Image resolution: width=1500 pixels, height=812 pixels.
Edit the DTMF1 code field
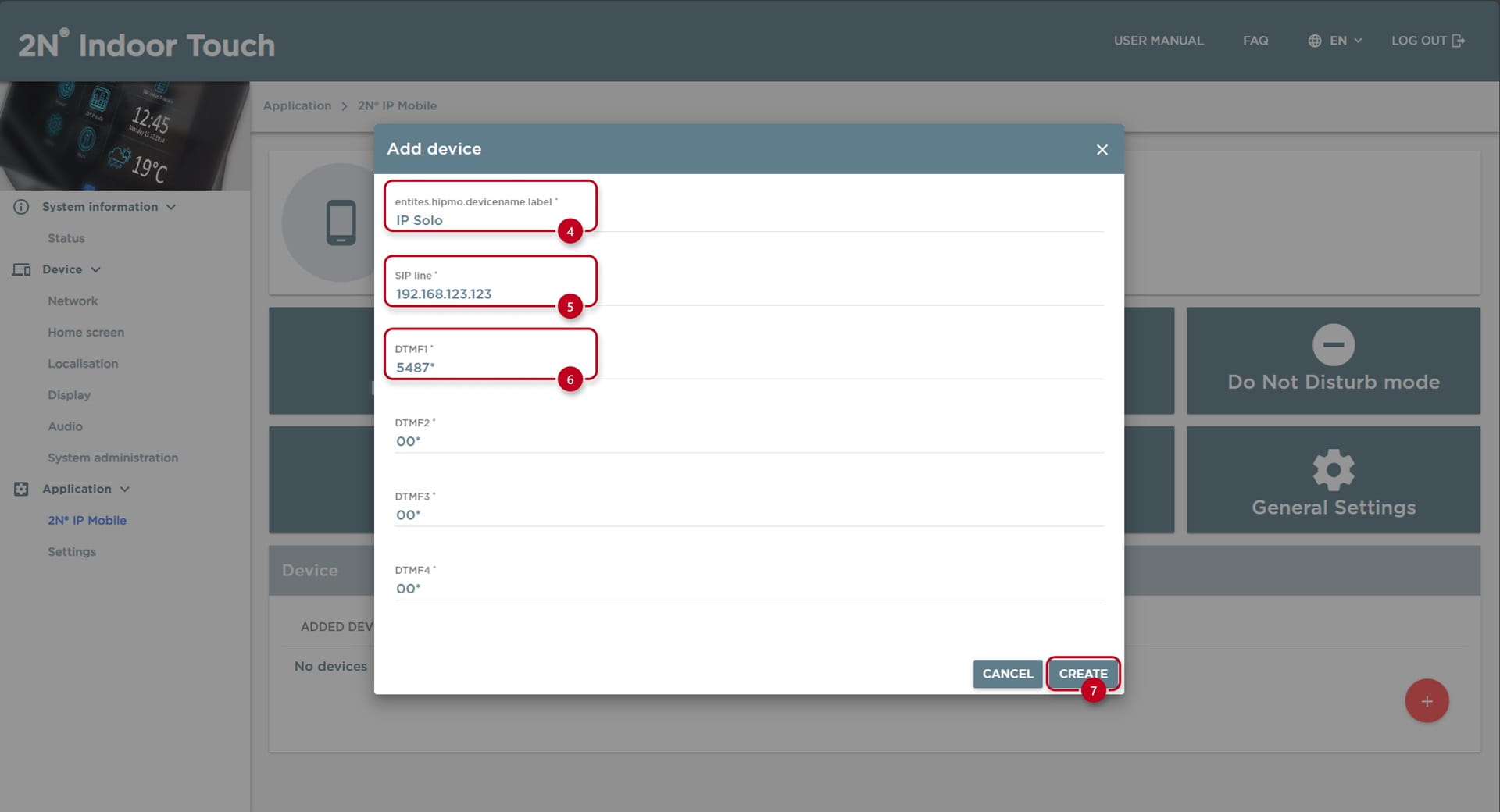pos(748,367)
